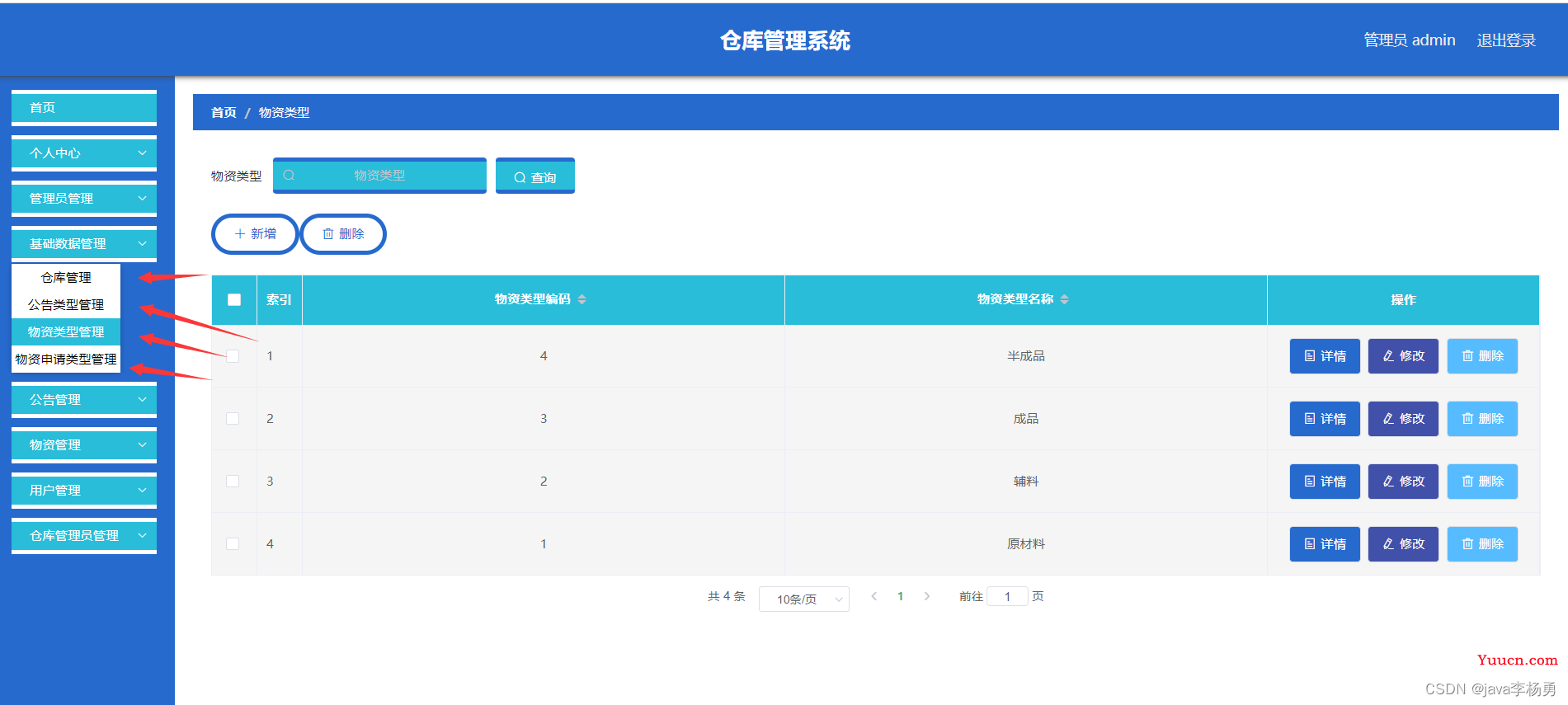This screenshot has width=1568, height=705.
Task: Click 修改 button for 半成品 row
Action: point(1403,356)
